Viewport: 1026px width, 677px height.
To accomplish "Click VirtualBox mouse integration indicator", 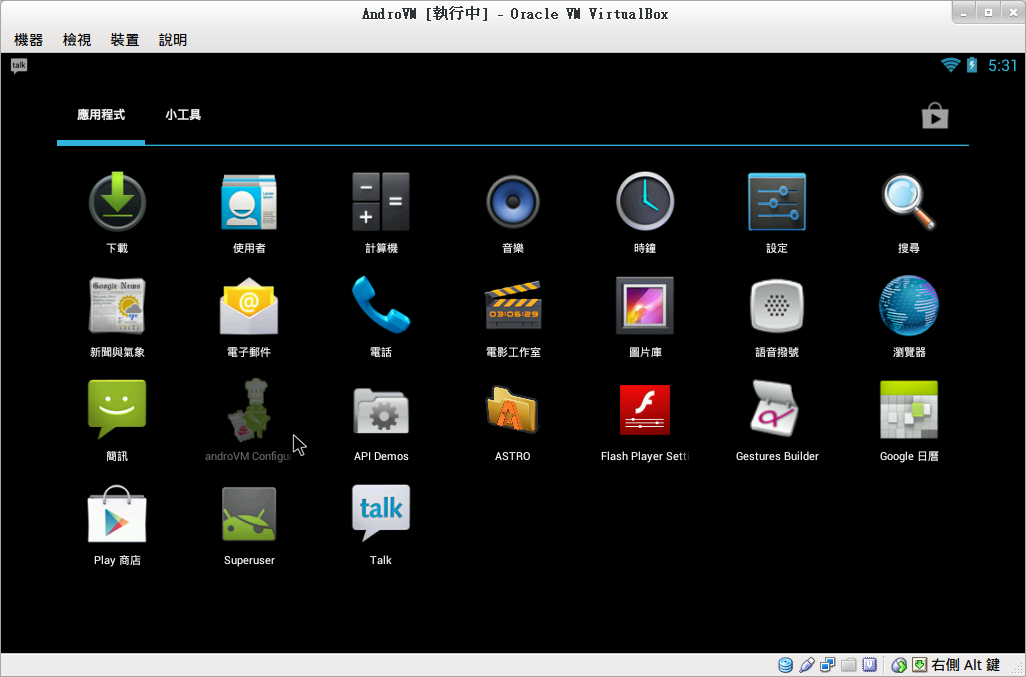I will 899,665.
